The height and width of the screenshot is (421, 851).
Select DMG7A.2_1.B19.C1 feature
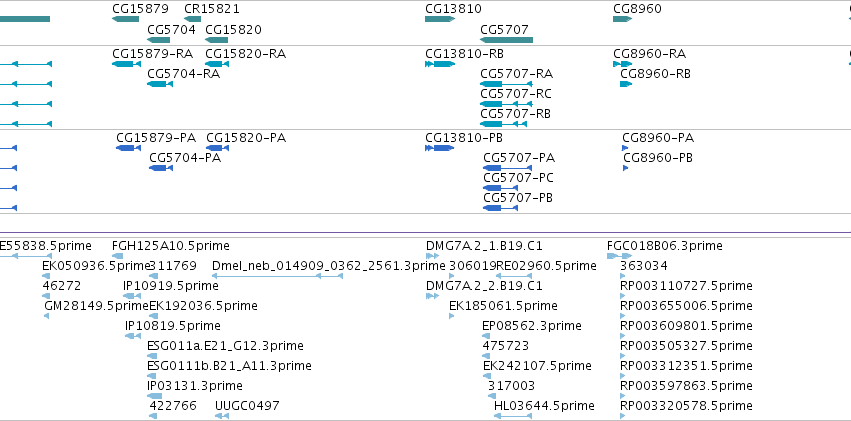coord(433,256)
